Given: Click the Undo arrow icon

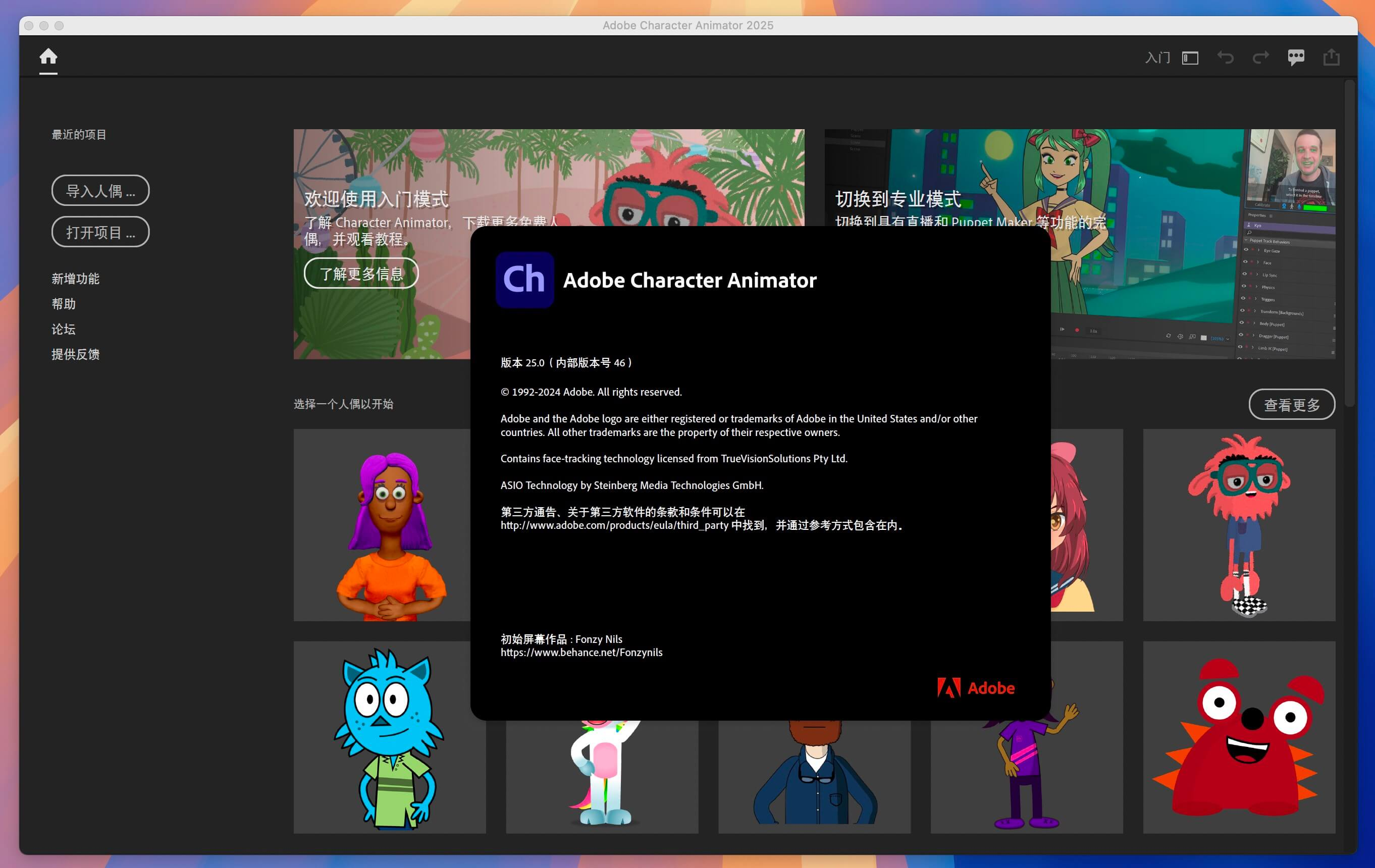Looking at the screenshot, I should [1226, 57].
